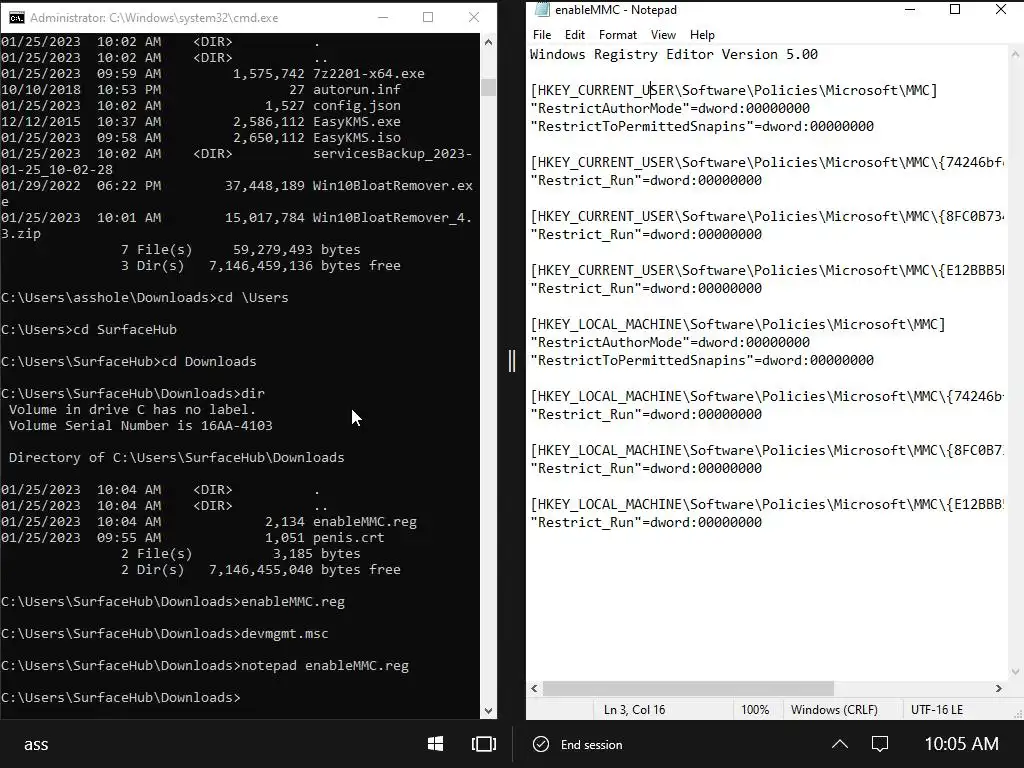Image resolution: width=1024 pixels, height=768 pixels.
Task: Click the split-view divider handle between windows
Action: coord(512,360)
